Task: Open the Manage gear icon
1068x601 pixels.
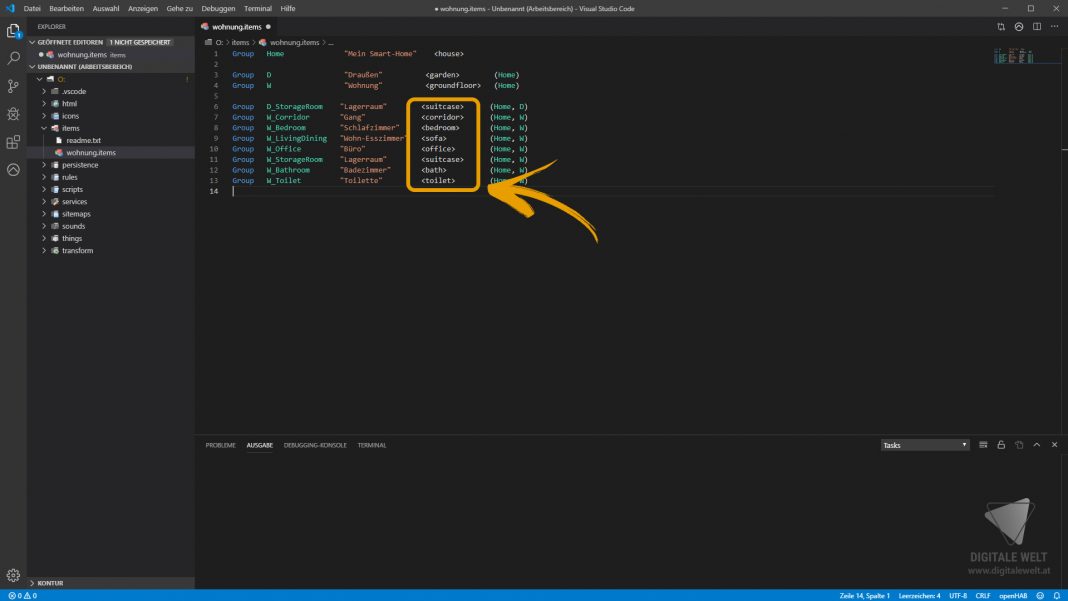Action: point(13,575)
